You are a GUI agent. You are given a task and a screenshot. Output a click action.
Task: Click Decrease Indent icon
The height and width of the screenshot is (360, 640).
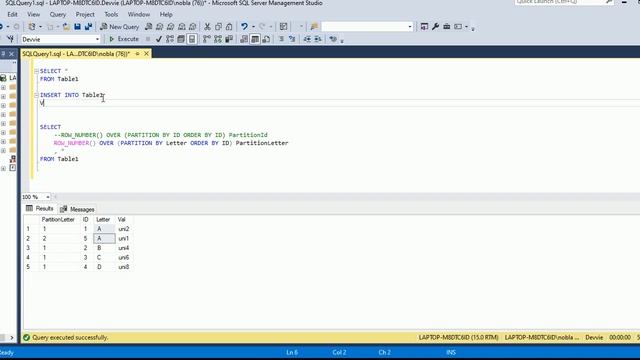click(x=307, y=39)
